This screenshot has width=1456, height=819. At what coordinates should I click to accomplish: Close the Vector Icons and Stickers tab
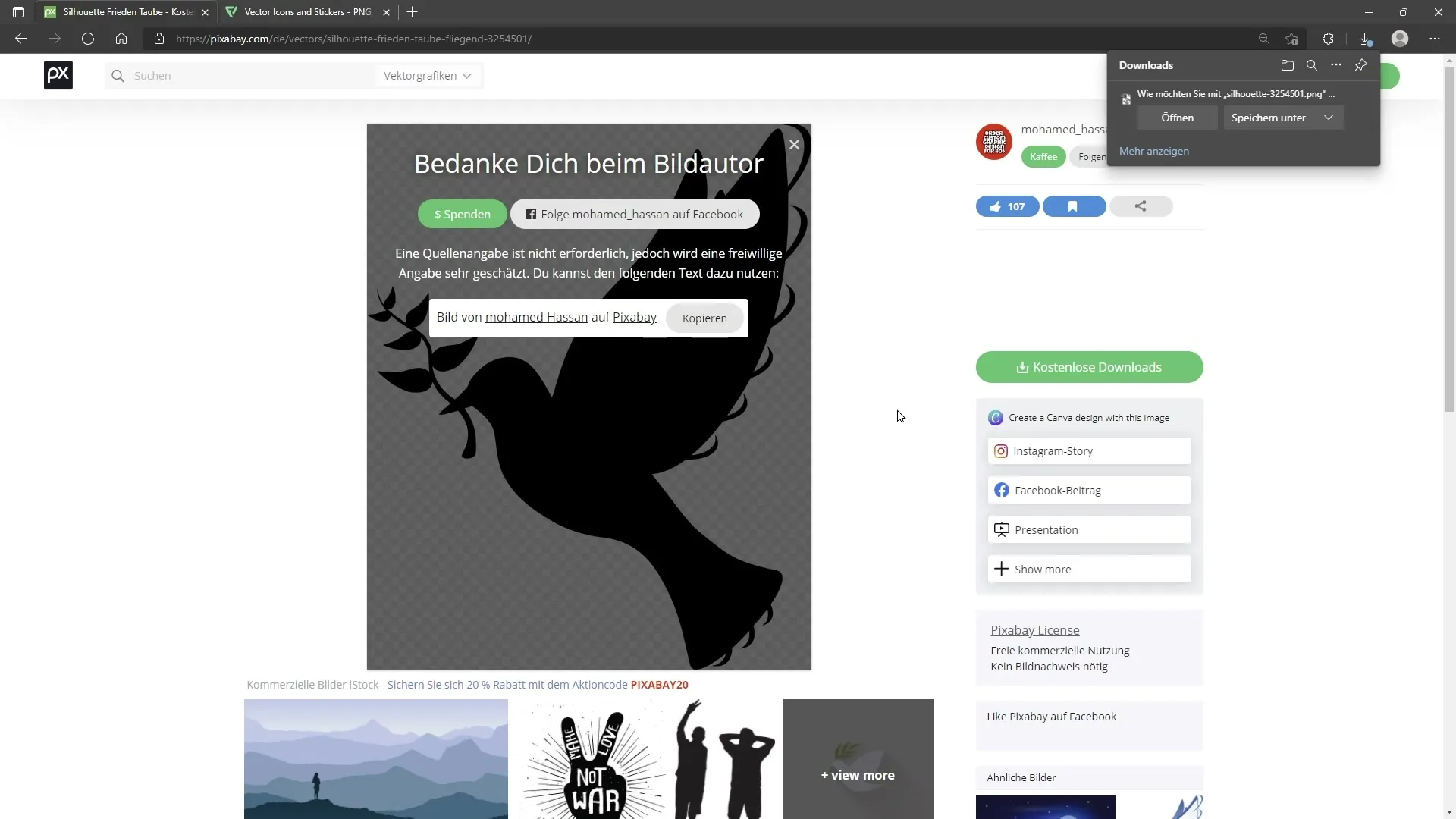pos(386,12)
